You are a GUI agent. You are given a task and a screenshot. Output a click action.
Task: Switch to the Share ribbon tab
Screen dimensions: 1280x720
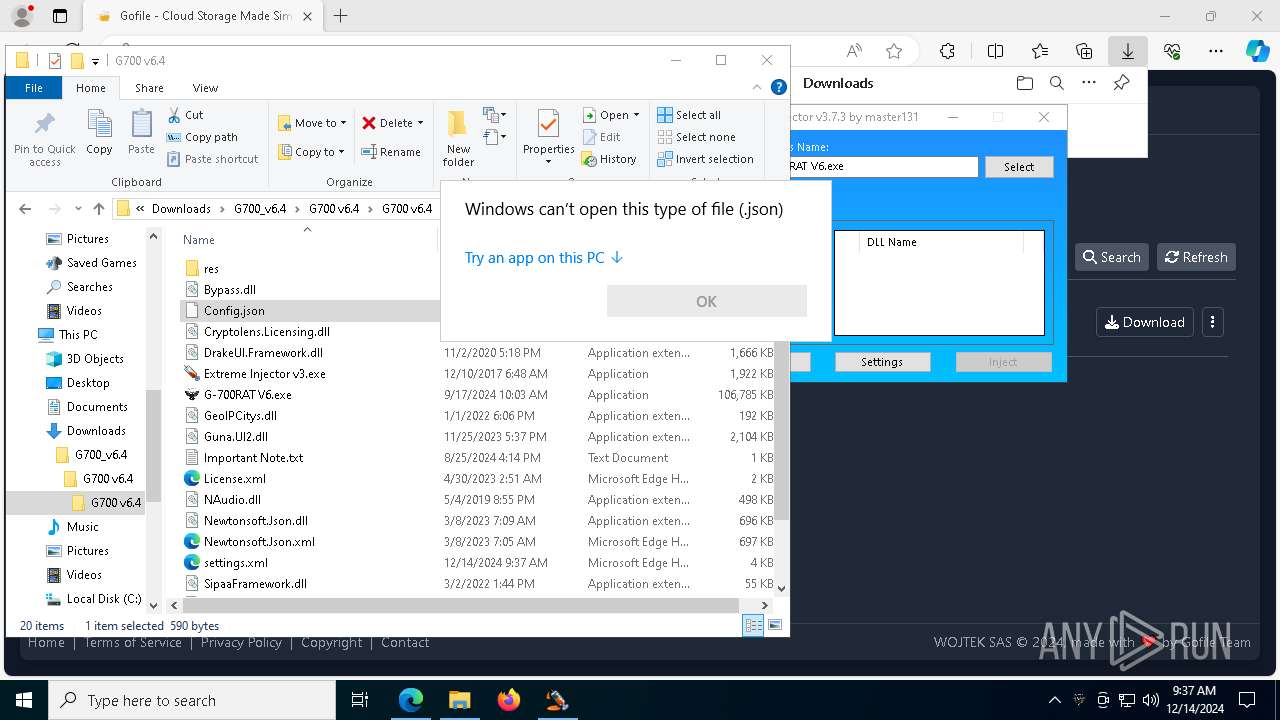pos(149,88)
